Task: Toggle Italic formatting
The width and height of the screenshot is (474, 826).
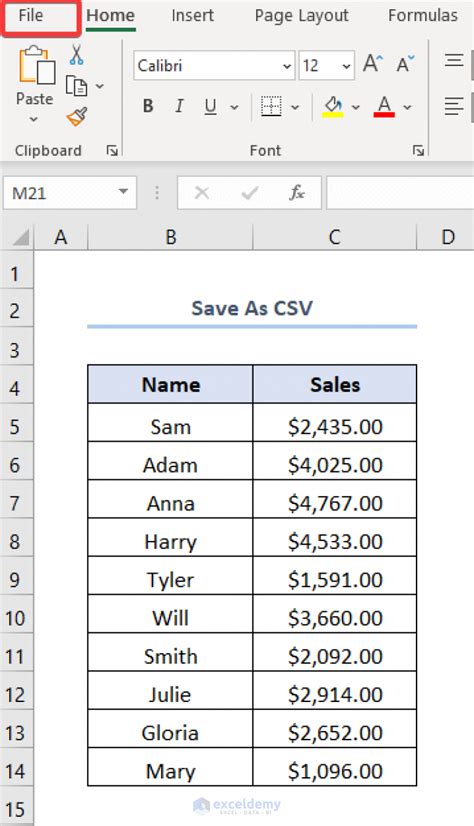Action: pyautogui.click(x=179, y=106)
